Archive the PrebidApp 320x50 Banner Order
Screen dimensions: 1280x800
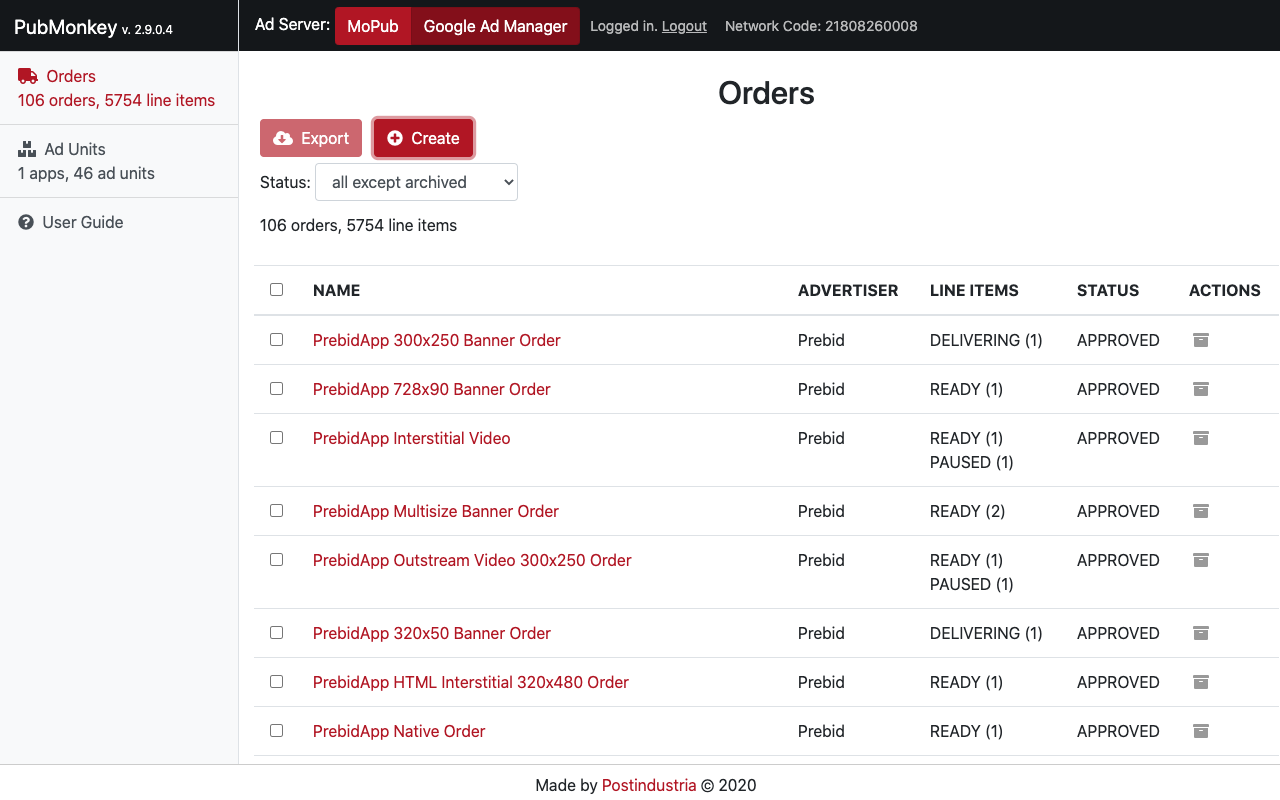tap(1201, 633)
